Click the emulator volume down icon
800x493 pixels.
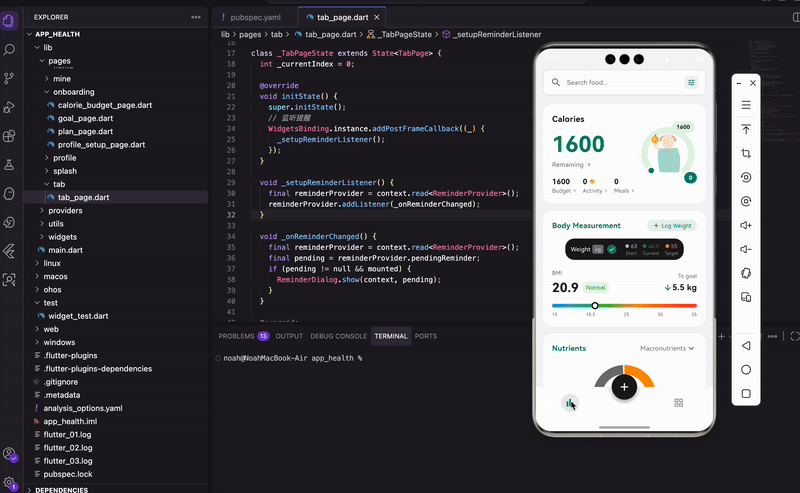(746, 249)
